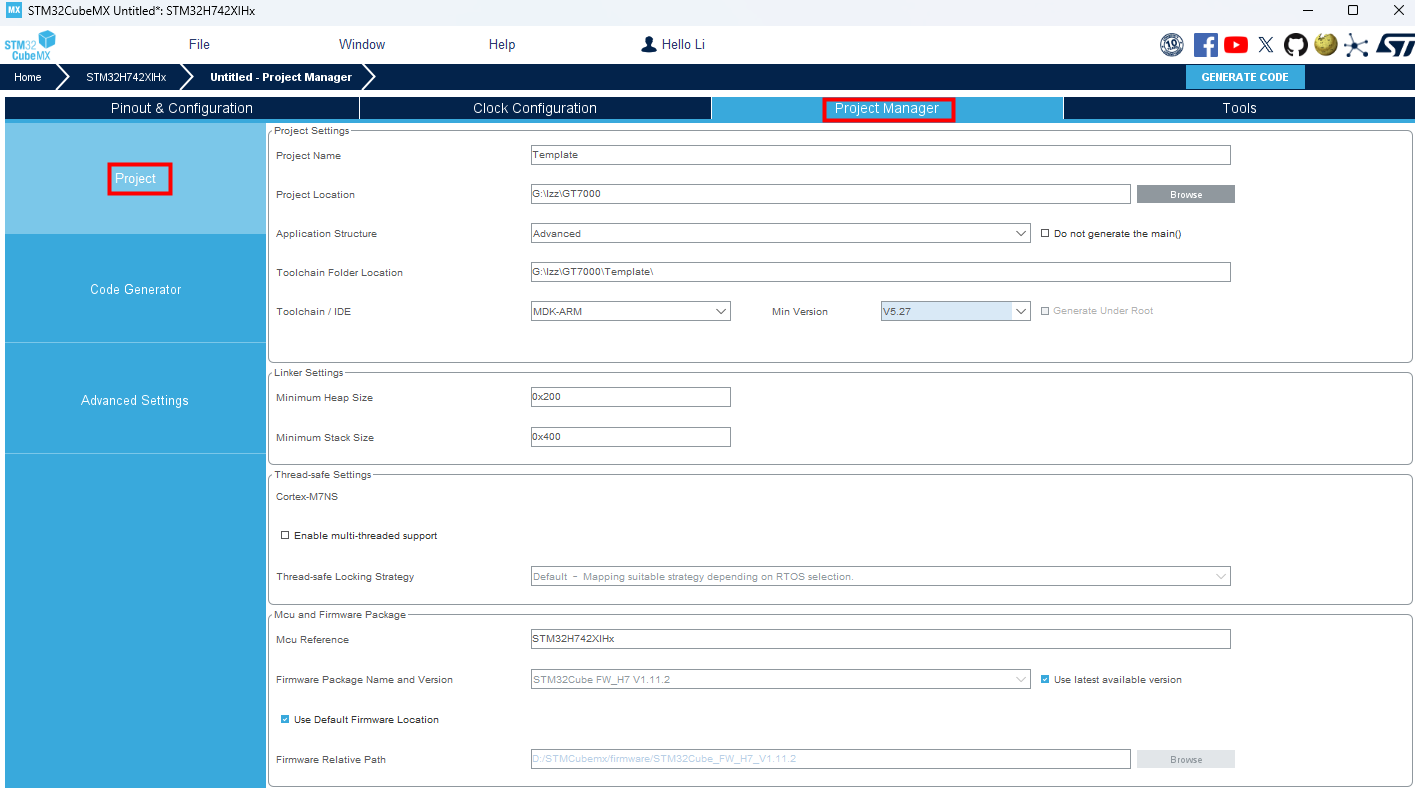
Task: Select the Project Manager tab
Action: (x=887, y=108)
